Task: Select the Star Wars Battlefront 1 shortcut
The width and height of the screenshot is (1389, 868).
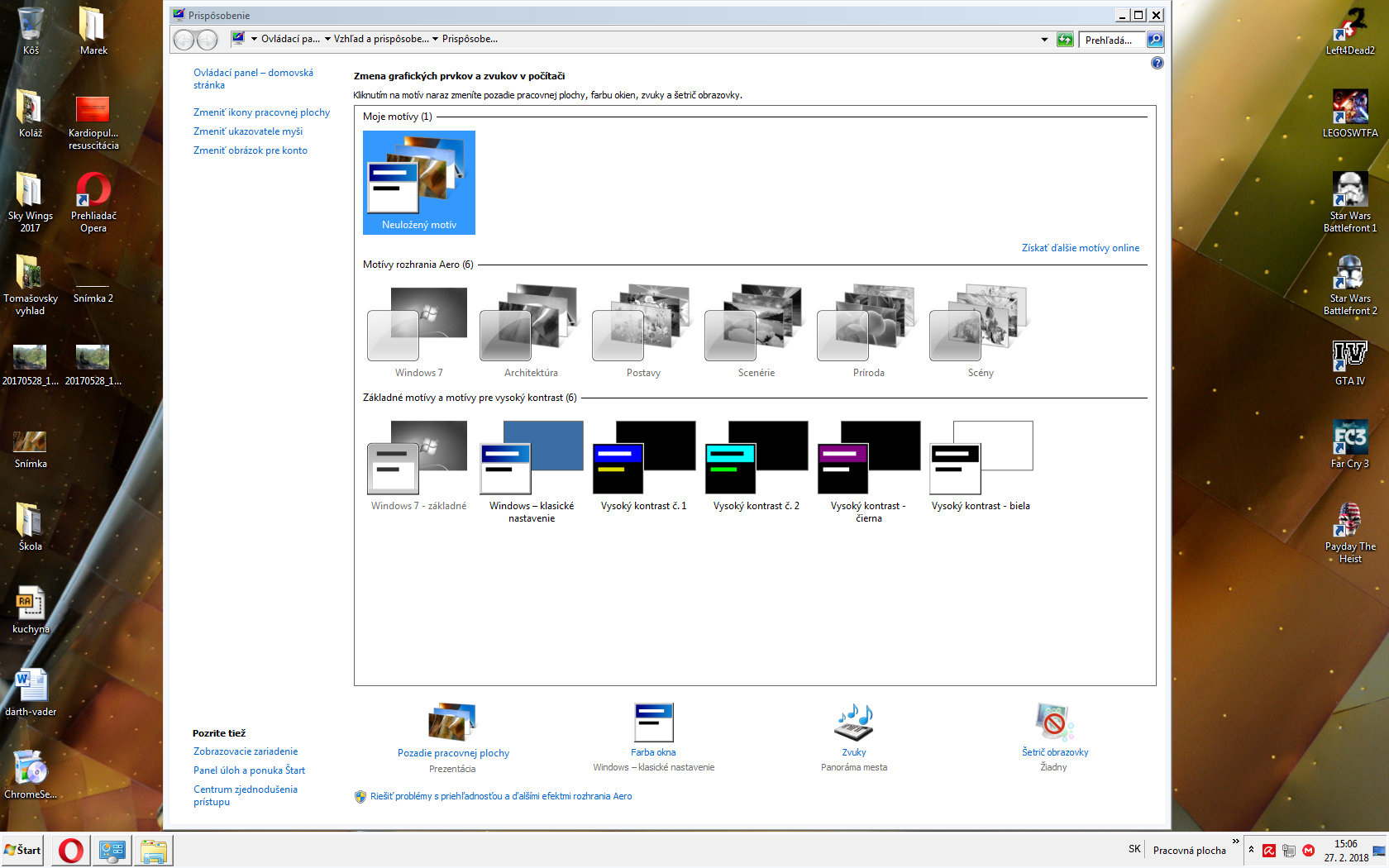Action: [1350, 203]
